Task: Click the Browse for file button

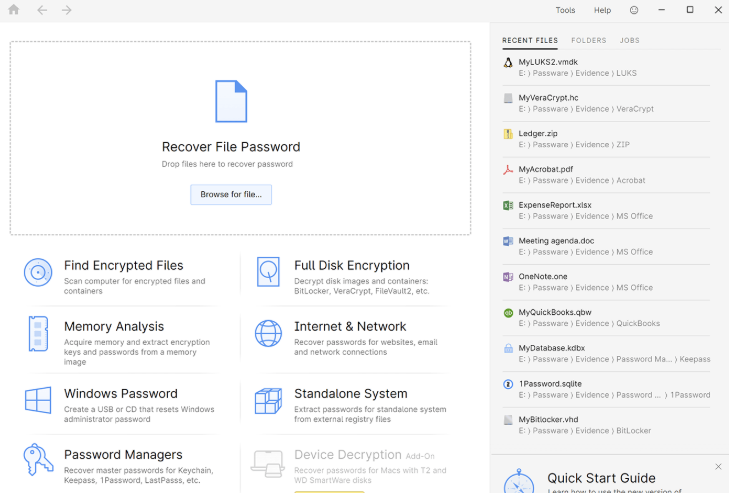Action: point(231,195)
